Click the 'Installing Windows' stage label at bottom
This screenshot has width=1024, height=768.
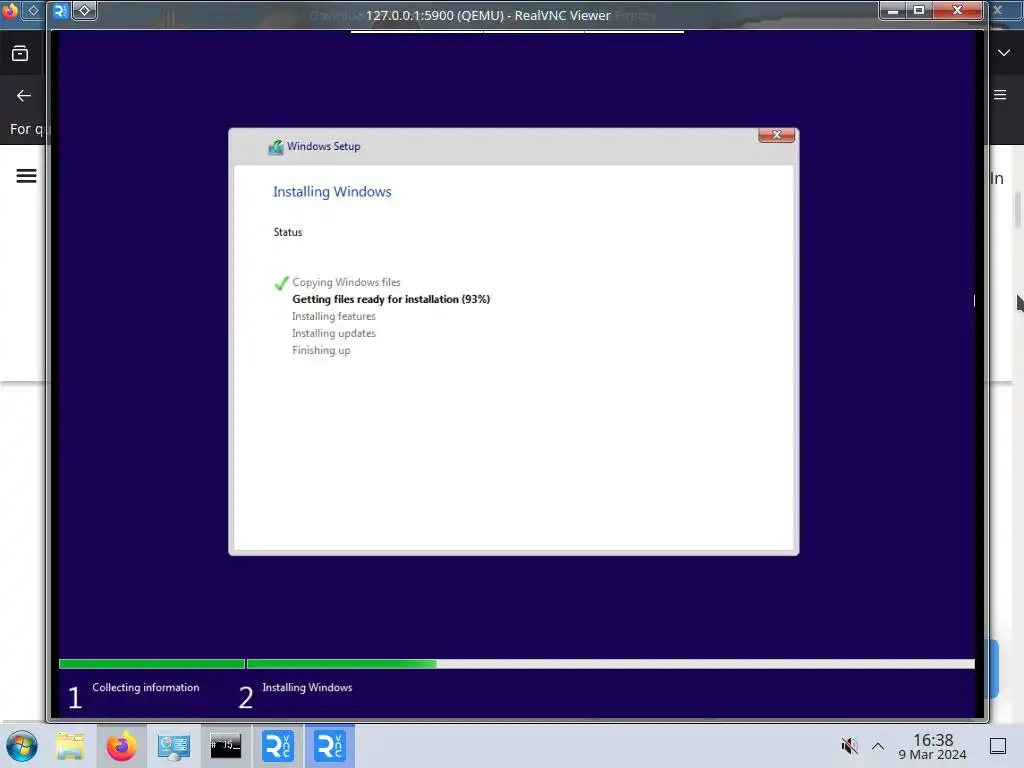point(307,688)
